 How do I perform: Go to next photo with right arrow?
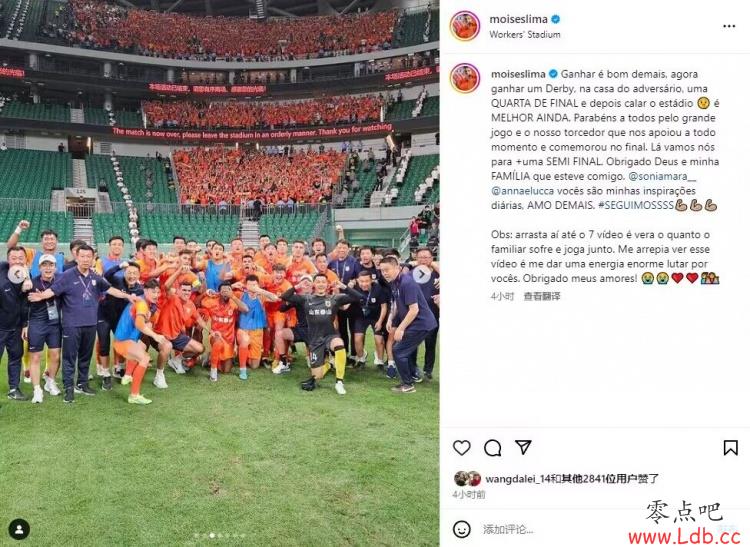click(421, 274)
